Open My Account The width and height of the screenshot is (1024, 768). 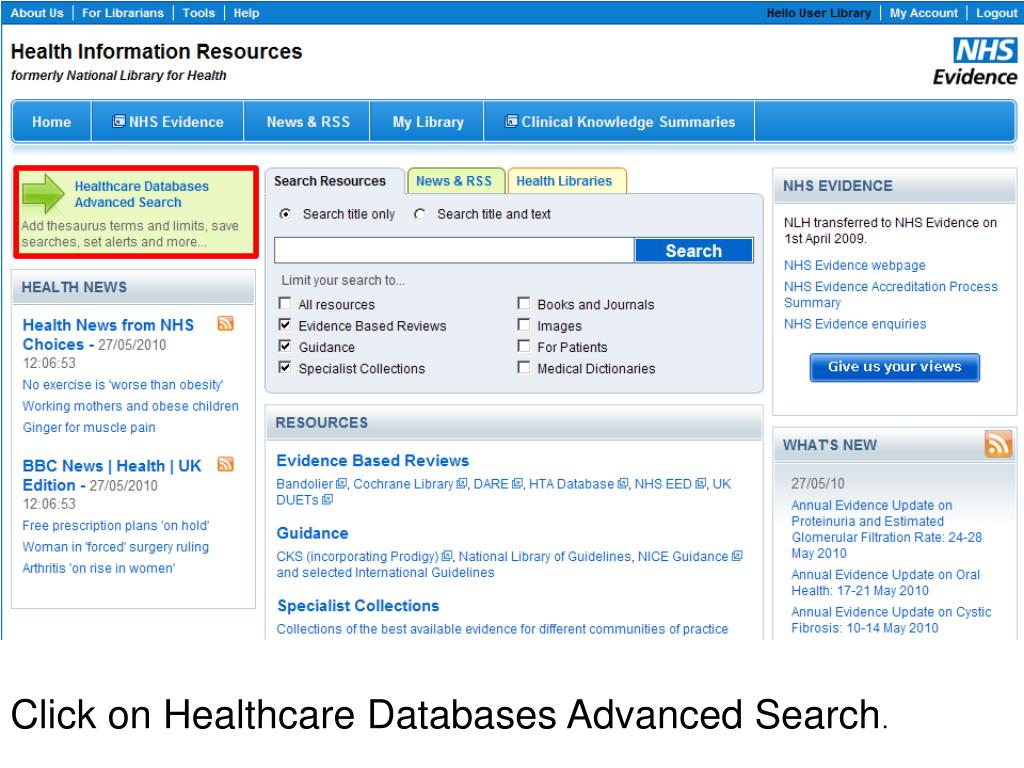point(923,13)
